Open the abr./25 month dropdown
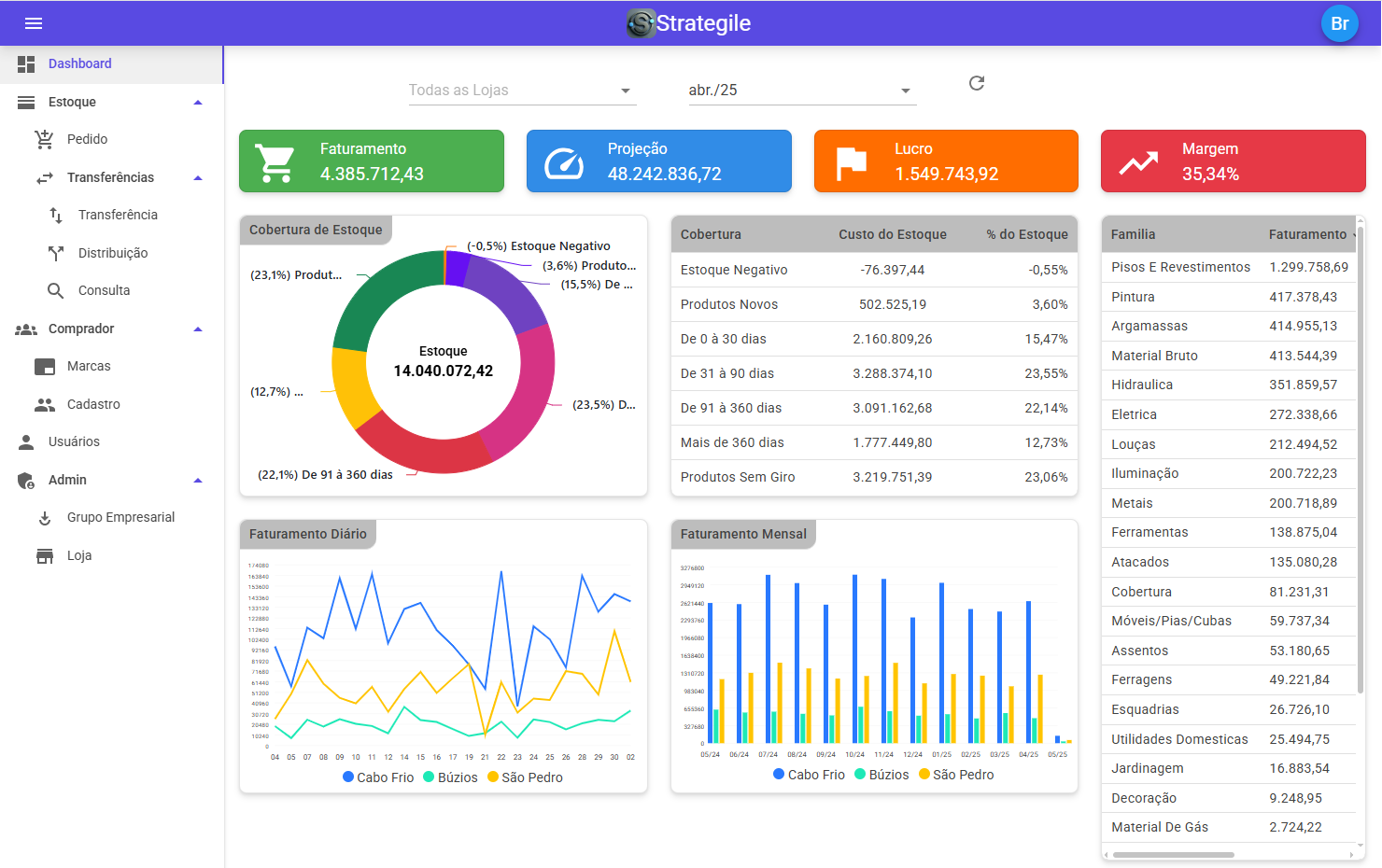1382x868 pixels. pyautogui.click(x=799, y=91)
